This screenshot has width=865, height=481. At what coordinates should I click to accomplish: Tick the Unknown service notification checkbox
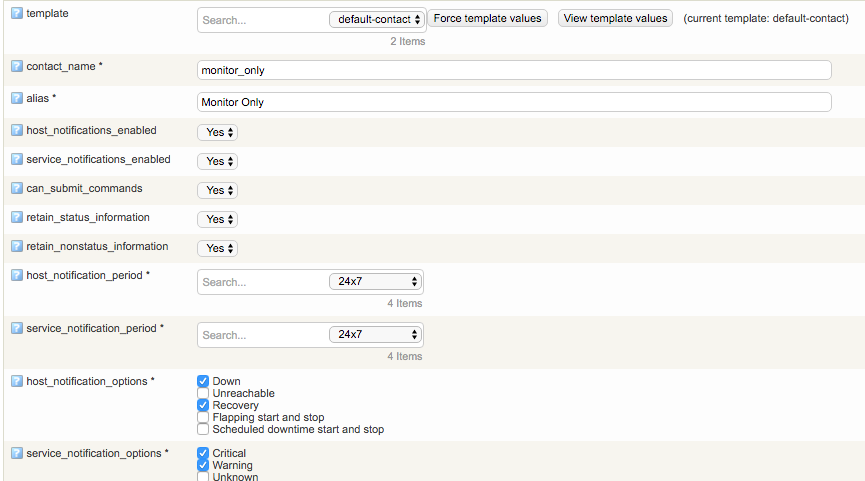[x=203, y=477]
